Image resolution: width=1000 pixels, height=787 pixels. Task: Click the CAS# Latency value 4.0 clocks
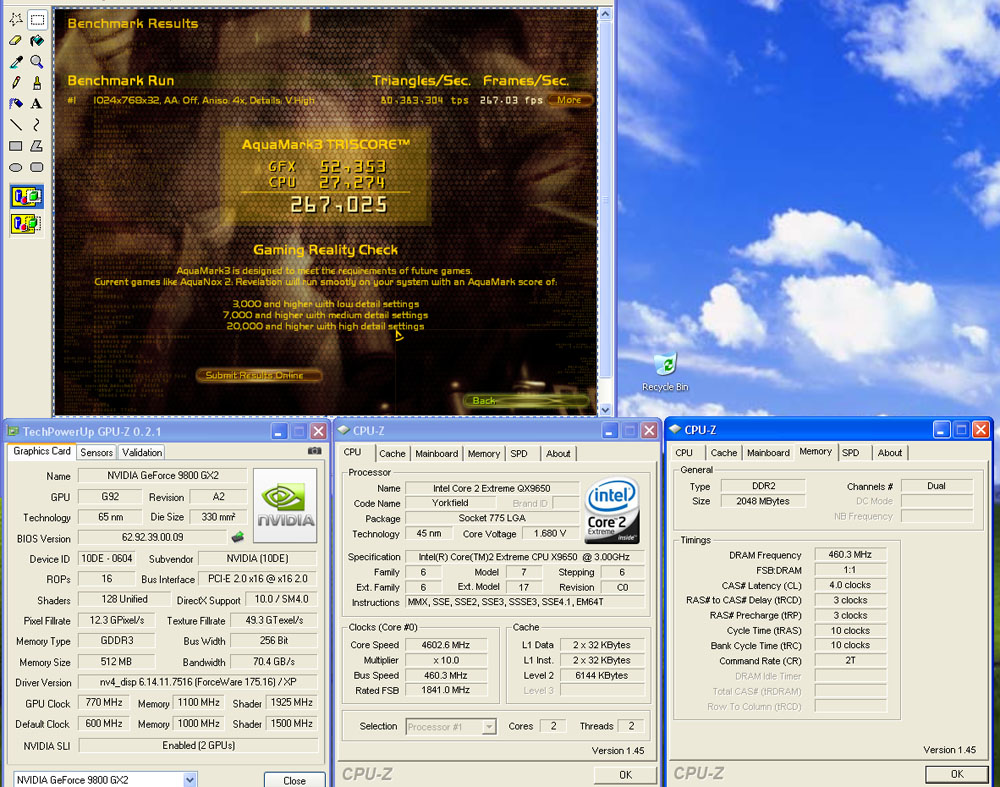point(850,585)
